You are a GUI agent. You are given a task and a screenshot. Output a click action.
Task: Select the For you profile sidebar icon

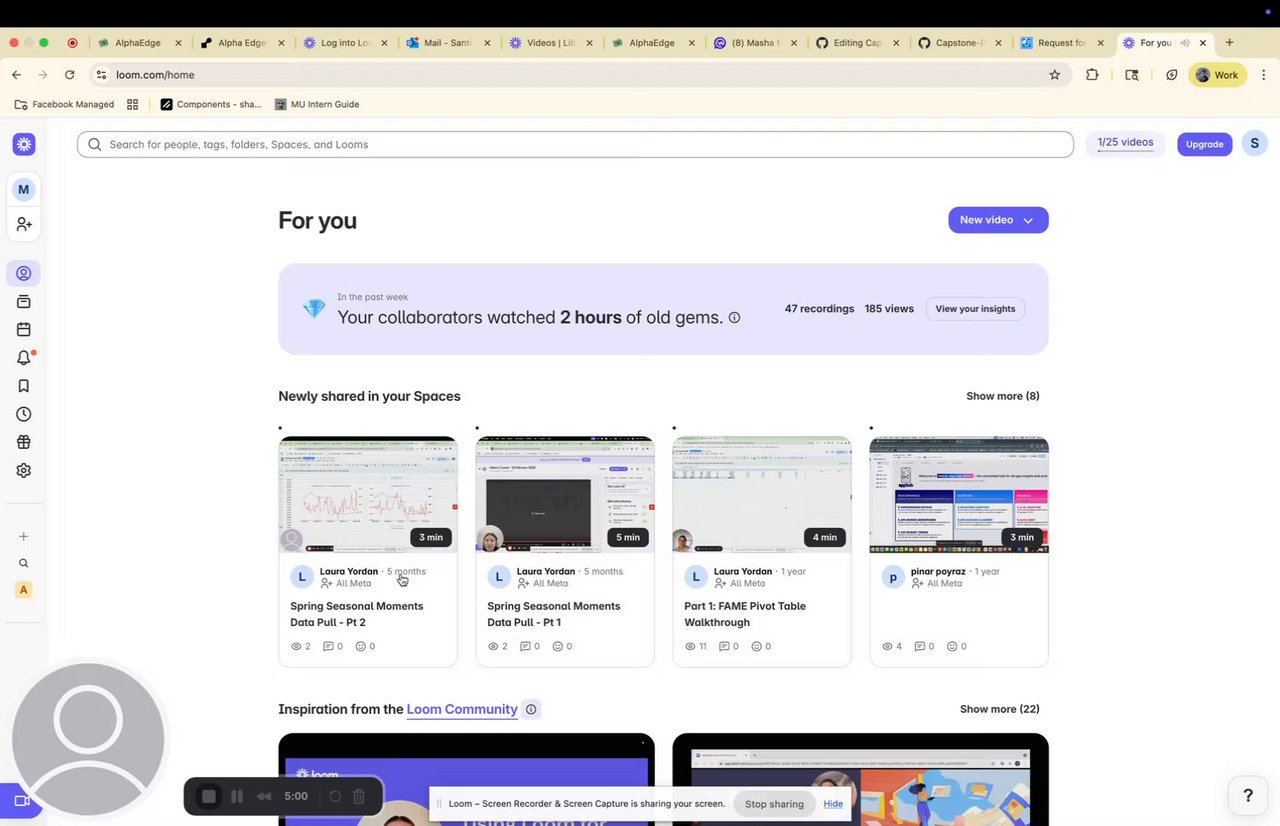pos(24,273)
